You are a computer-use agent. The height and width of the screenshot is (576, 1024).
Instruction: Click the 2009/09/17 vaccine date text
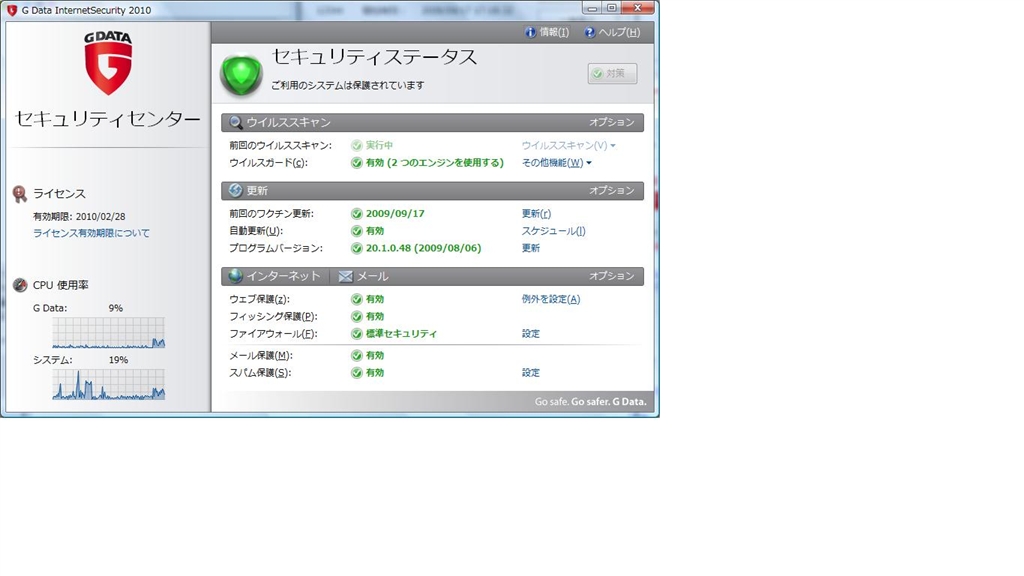[x=395, y=214]
